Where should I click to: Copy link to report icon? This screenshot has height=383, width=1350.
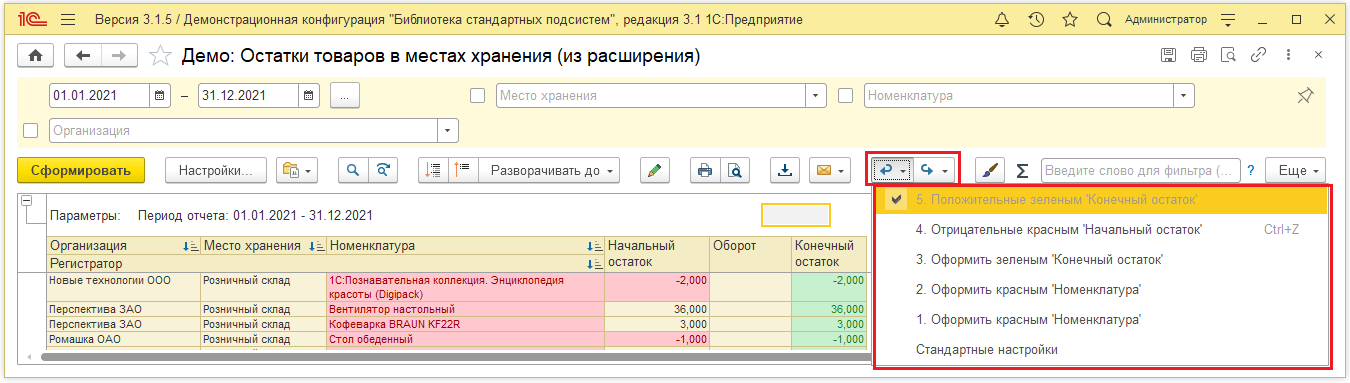pyautogui.click(x=1259, y=56)
